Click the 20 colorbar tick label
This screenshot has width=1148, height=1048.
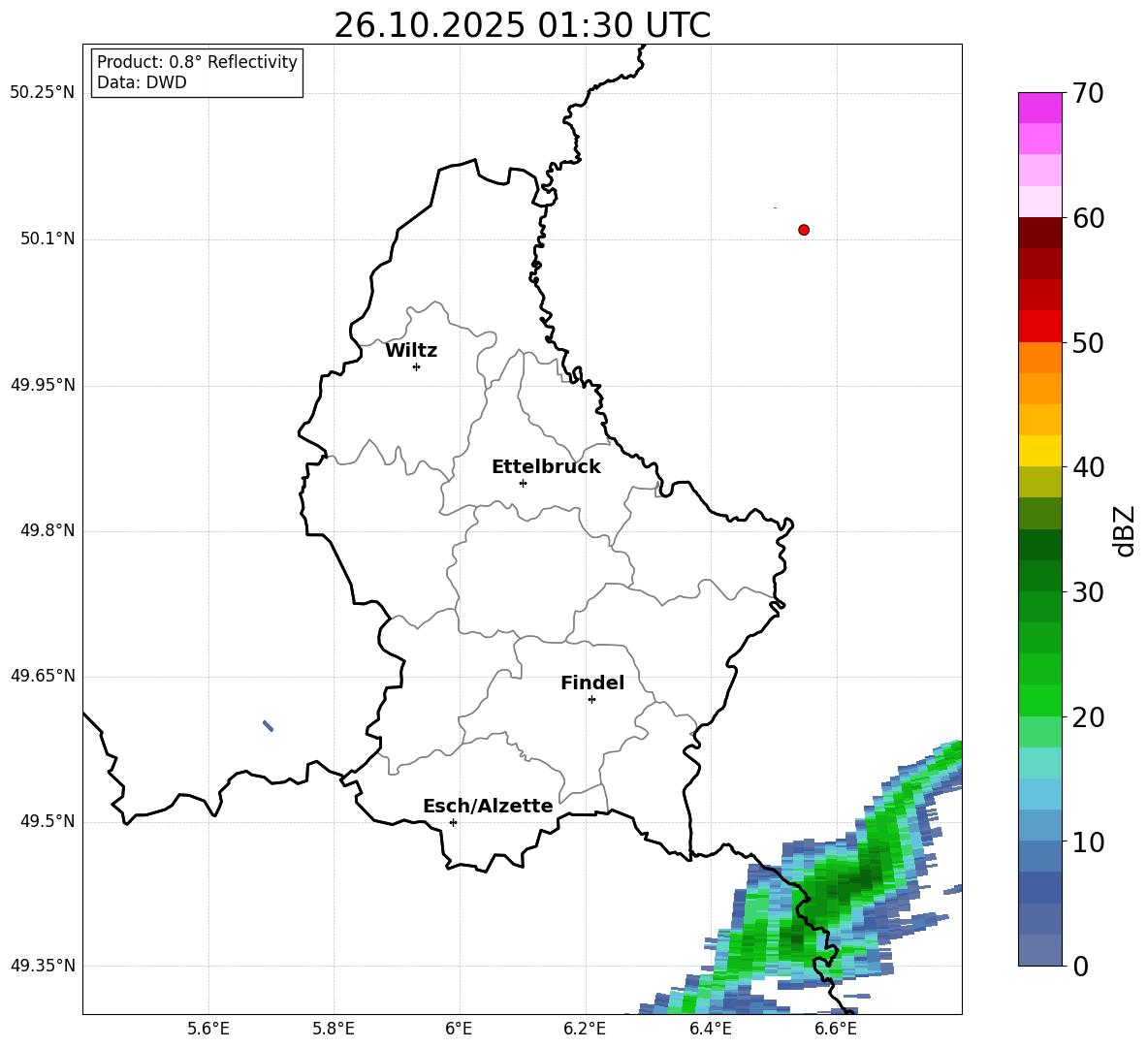click(x=1088, y=717)
